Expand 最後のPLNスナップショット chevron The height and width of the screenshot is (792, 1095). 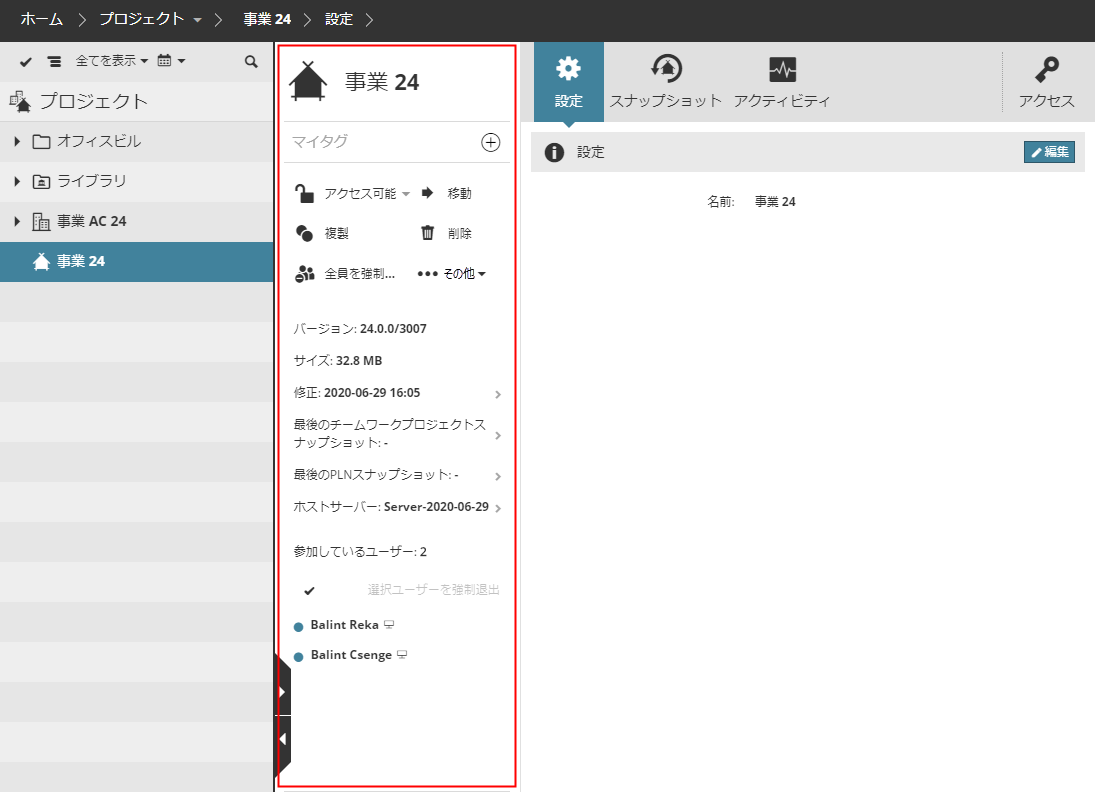pos(498,476)
